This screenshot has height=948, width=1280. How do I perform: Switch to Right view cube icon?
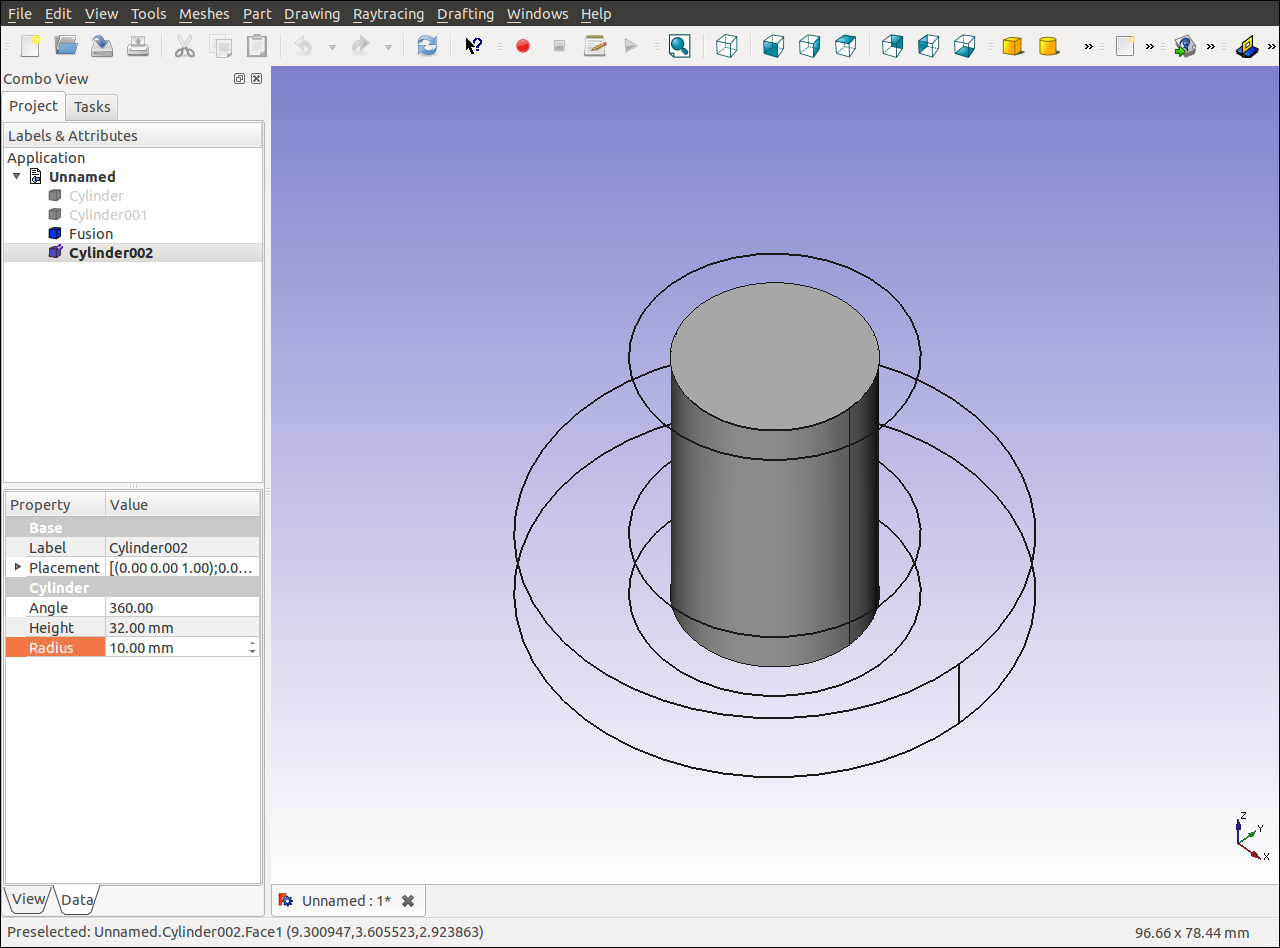pos(809,46)
